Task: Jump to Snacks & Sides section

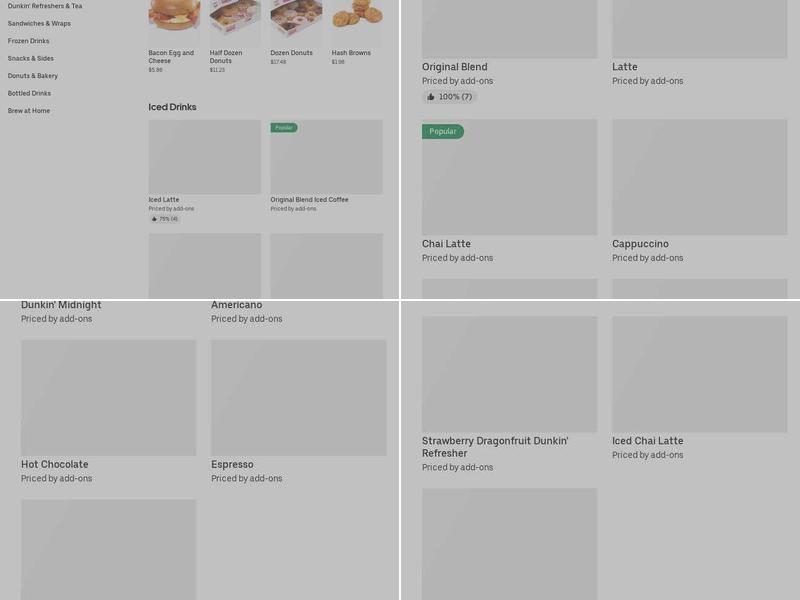Action: coord(31,58)
